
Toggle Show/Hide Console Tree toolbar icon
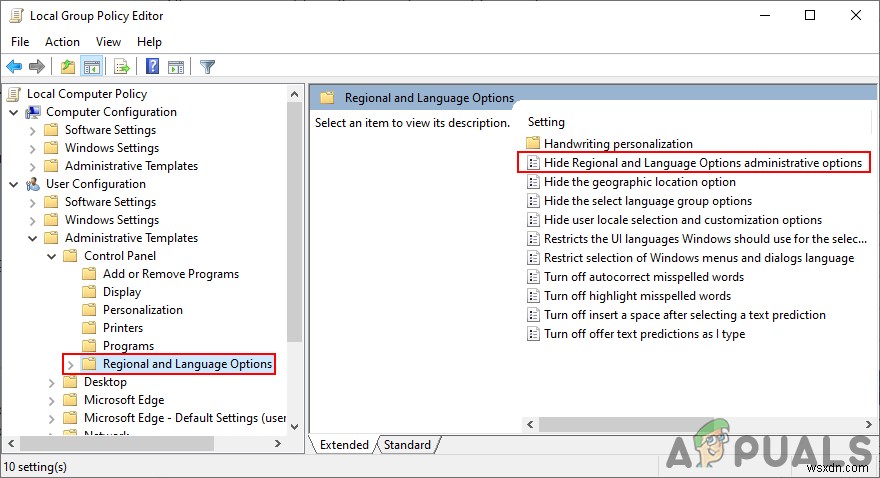[x=92, y=67]
